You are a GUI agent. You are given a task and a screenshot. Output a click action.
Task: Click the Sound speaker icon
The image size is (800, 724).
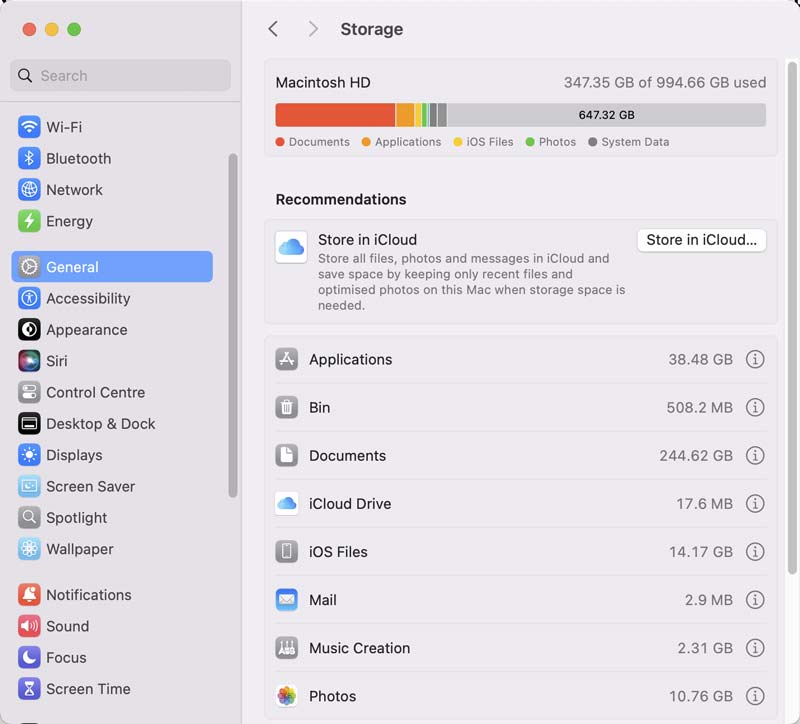29,626
